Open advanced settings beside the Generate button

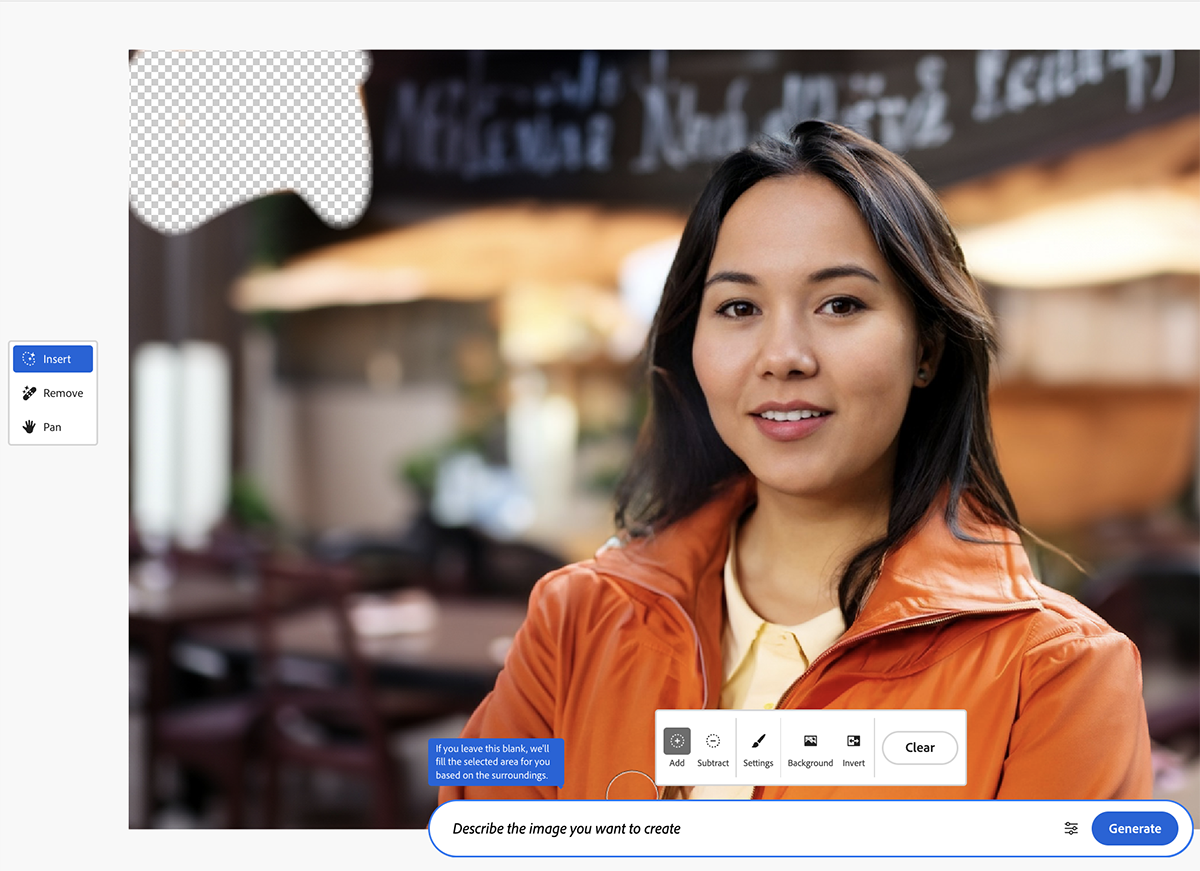[1070, 828]
